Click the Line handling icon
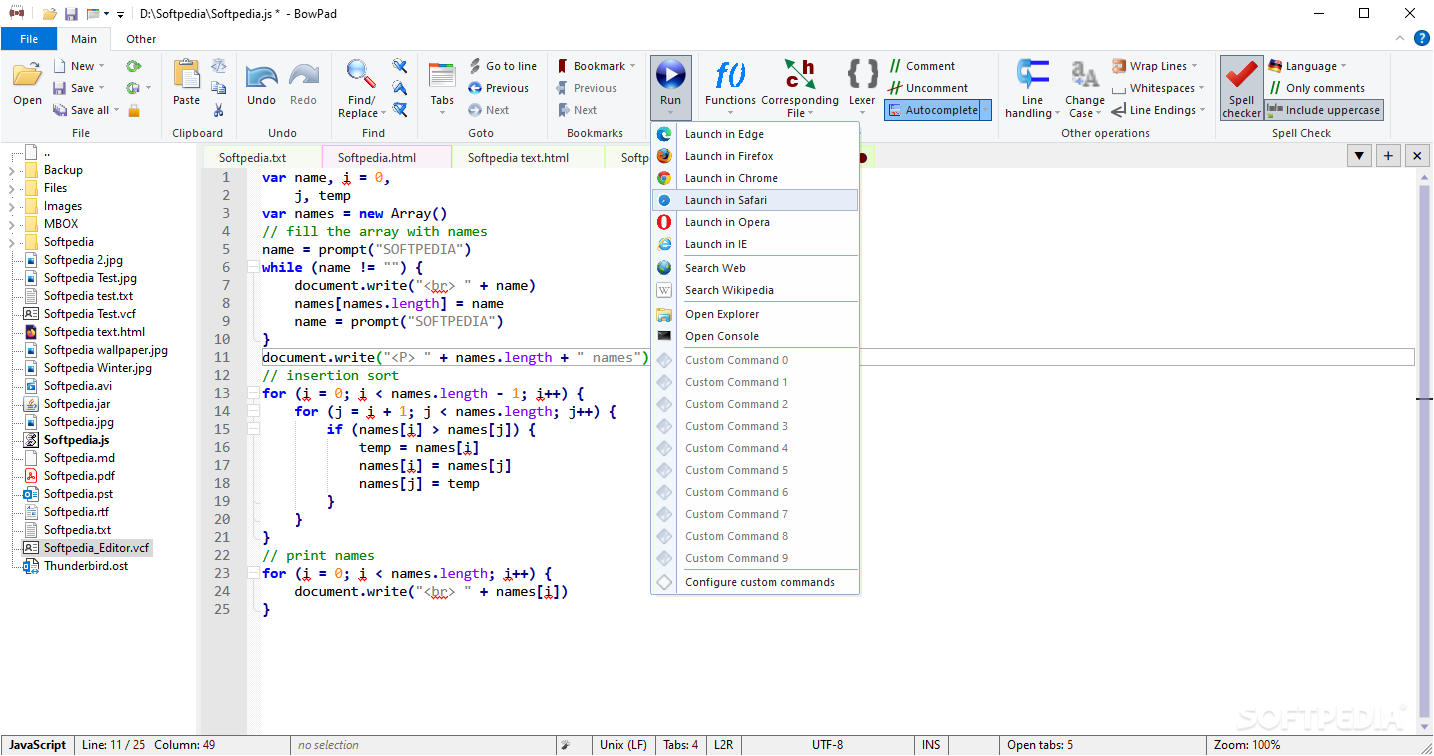Screen dimensions: 1434x756 [x=1032, y=74]
